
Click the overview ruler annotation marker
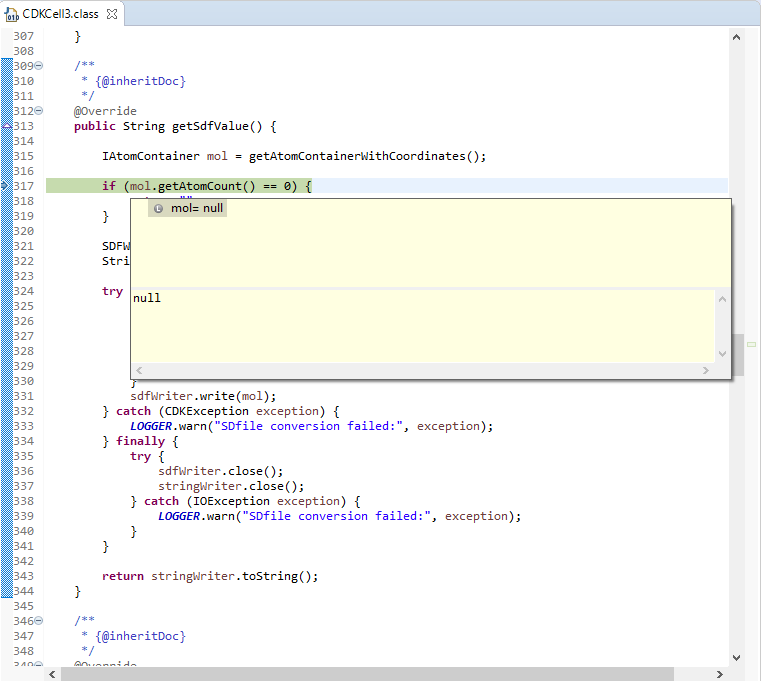tap(752, 345)
